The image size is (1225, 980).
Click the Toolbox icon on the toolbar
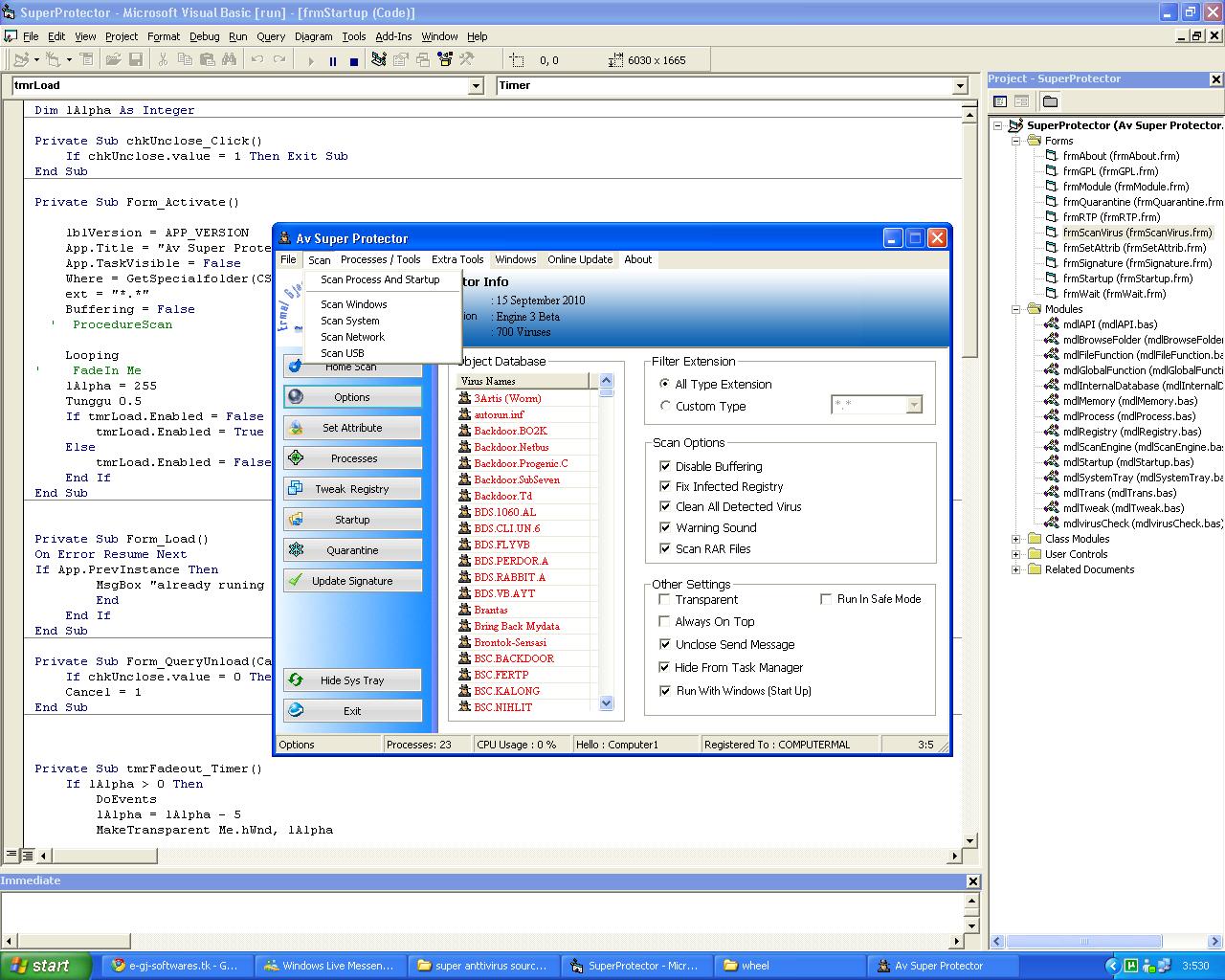(x=467, y=60)
